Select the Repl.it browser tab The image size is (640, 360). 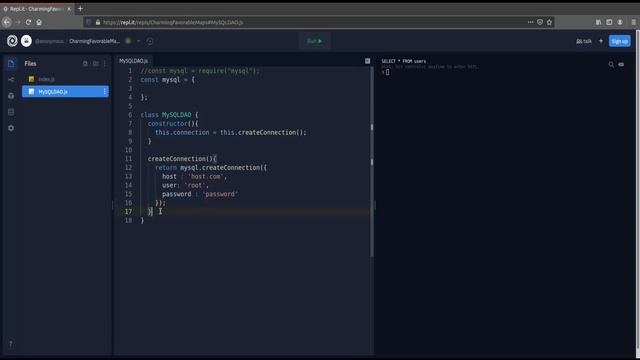(37, 9)
